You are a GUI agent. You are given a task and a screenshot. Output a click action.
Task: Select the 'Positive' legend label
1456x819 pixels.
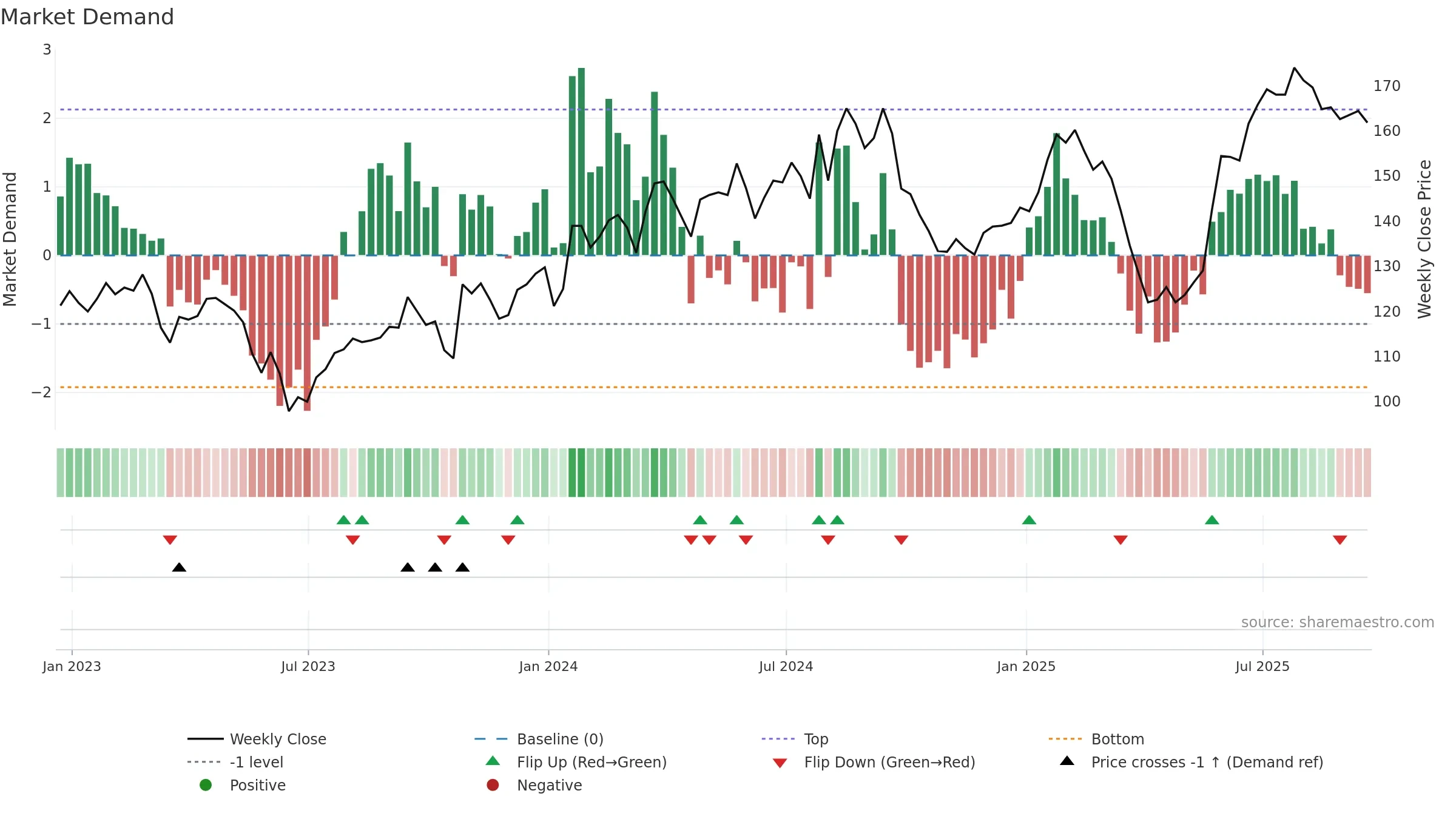point(258,785)
